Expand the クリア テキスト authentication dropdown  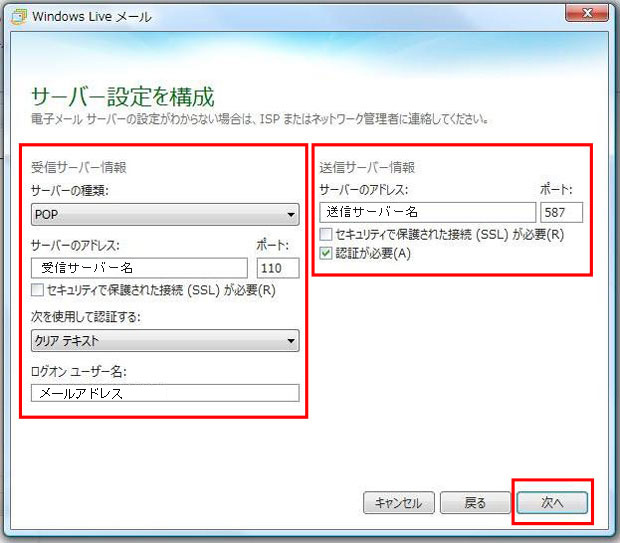pyautogui.click(x=165, y=341)
